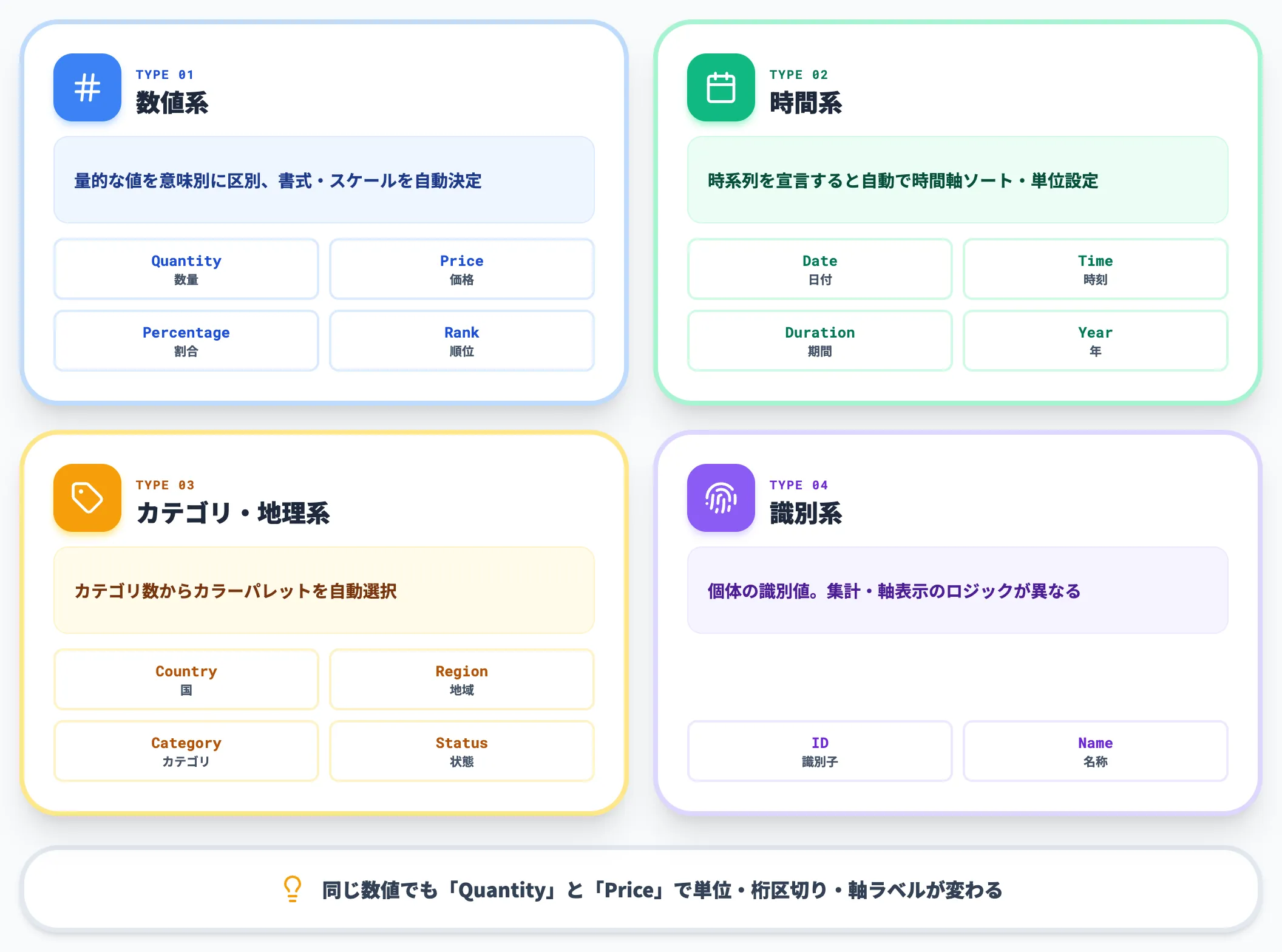The width and height of the screenshot is (1282, 952).
Task: Click the description 個体の識別値。集計・軸表示
Action: (894, 591)
